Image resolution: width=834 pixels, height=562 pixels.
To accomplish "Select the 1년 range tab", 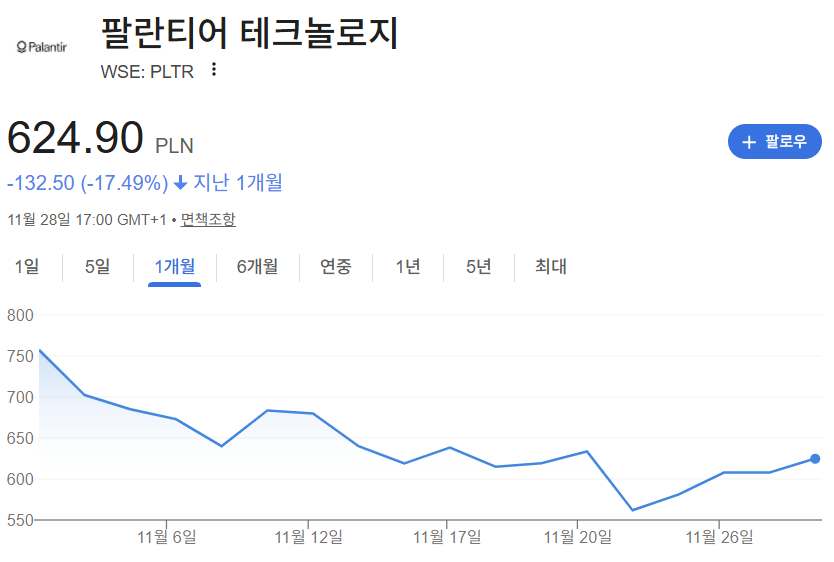I will 408,266.
